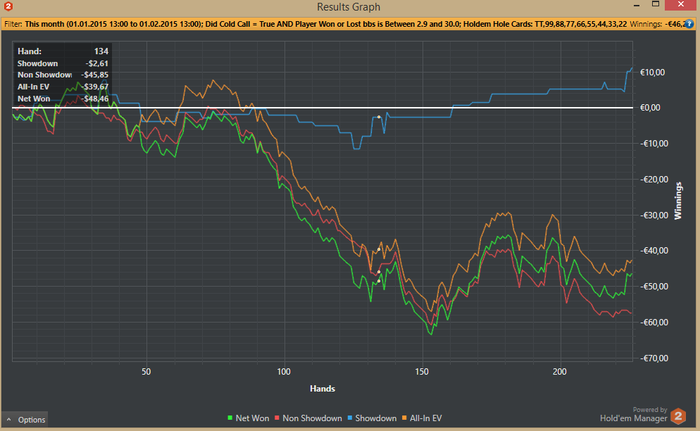Click the Showdown -$2,61 tooltip row
Image resolution: width=700 pixels, height=431 pixels.
click(62, 63)
